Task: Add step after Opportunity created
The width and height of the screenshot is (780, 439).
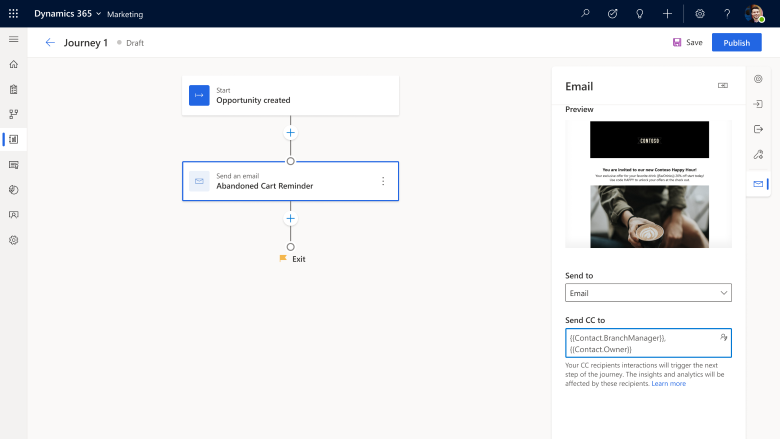Action: pyautogui.click(x=291, y=133)
